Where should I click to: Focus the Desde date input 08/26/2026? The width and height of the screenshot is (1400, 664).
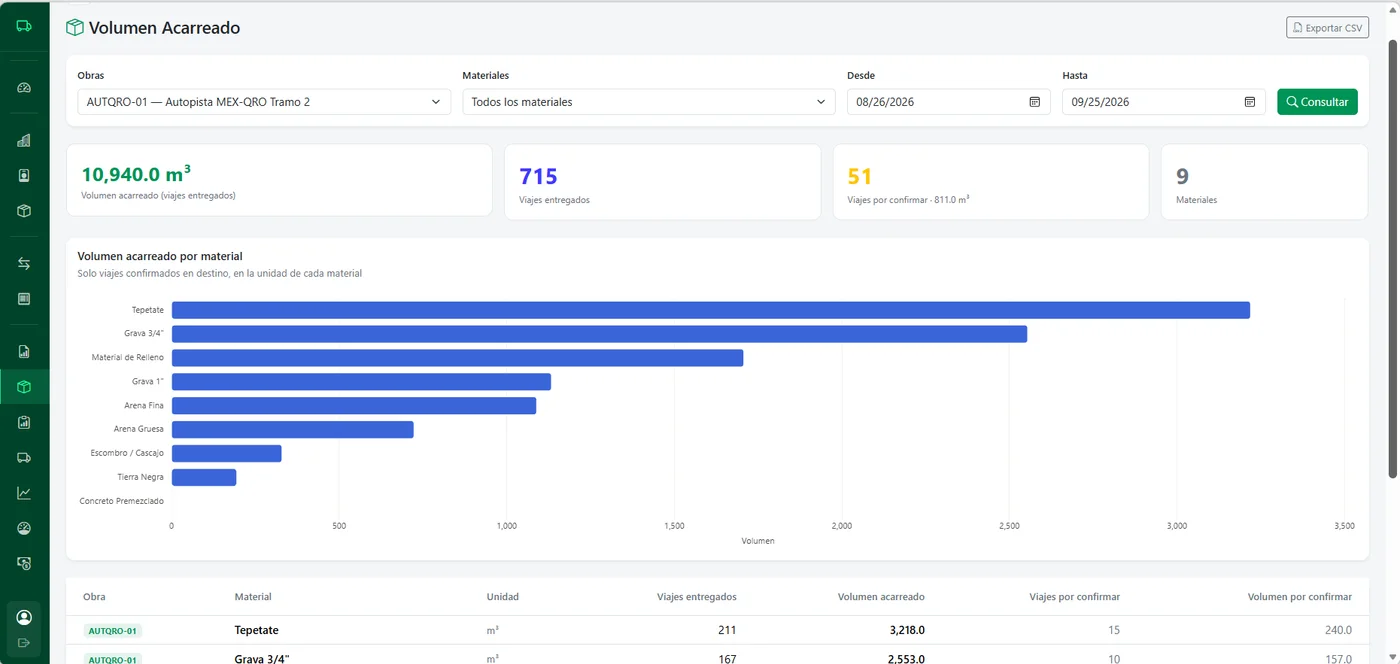click(x=948, y=102)
